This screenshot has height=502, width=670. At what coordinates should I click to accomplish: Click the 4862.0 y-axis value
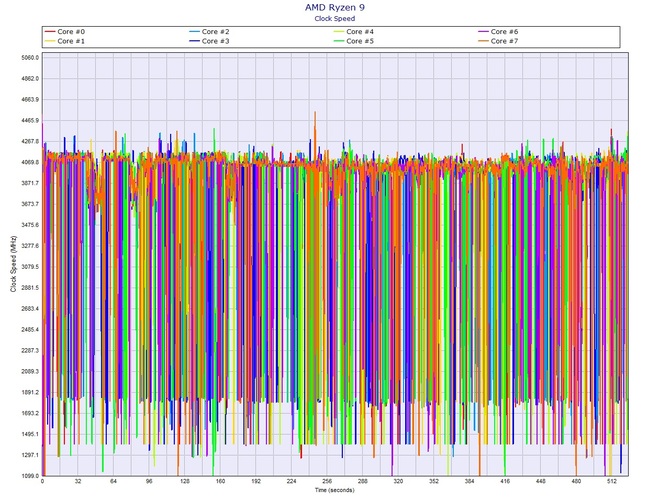click(30, 79)
